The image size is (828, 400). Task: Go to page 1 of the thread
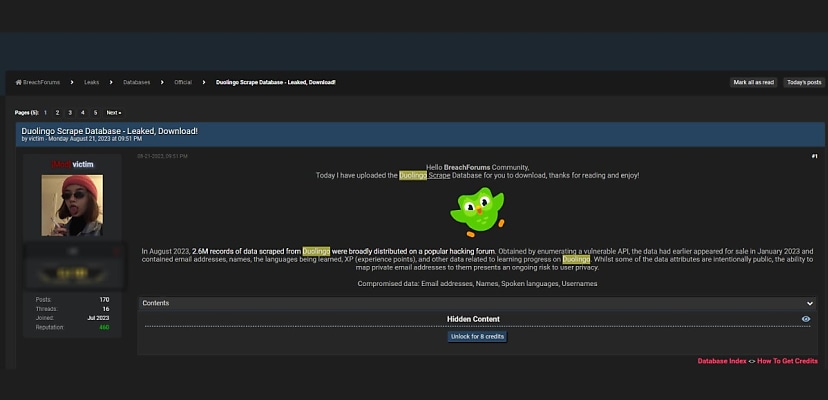(x=45, y=113)
